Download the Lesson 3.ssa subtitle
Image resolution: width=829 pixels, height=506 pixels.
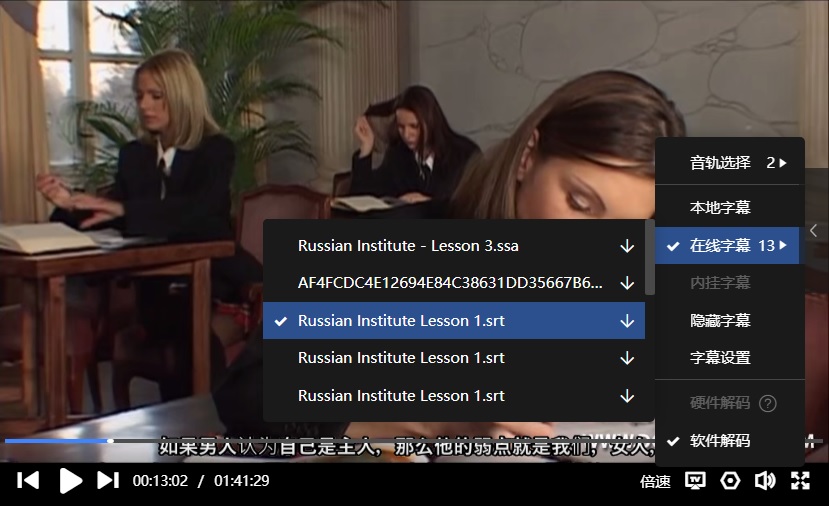[x=627, y=246]
